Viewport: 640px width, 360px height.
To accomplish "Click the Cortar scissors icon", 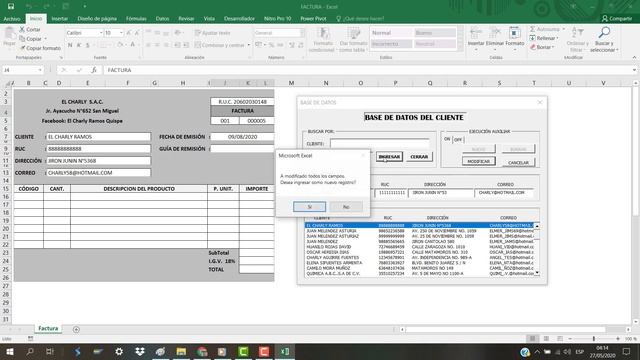I will (x=22, y=29).
